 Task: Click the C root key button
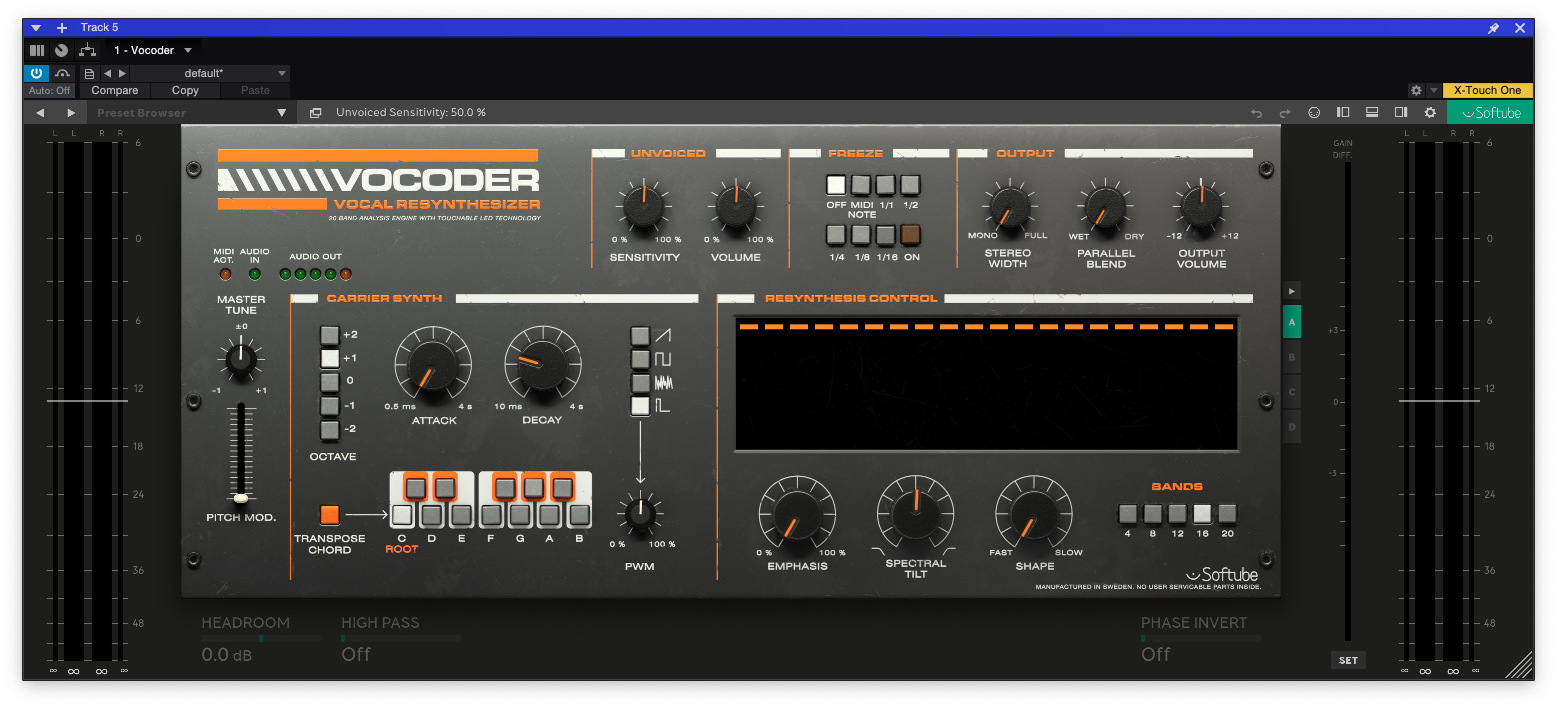(x=401, y=515)
